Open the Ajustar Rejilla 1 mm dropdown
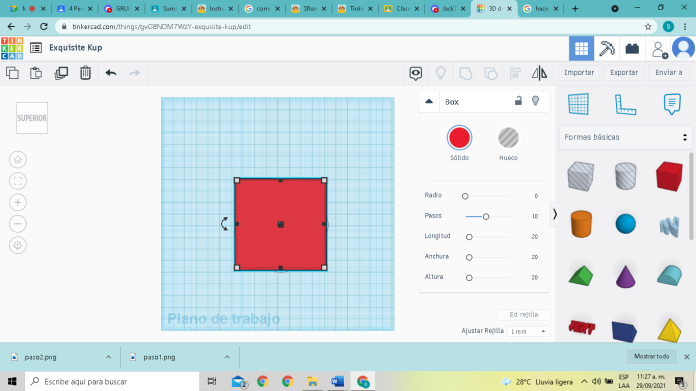Screen dimensions: 696x391 (528, 332)
